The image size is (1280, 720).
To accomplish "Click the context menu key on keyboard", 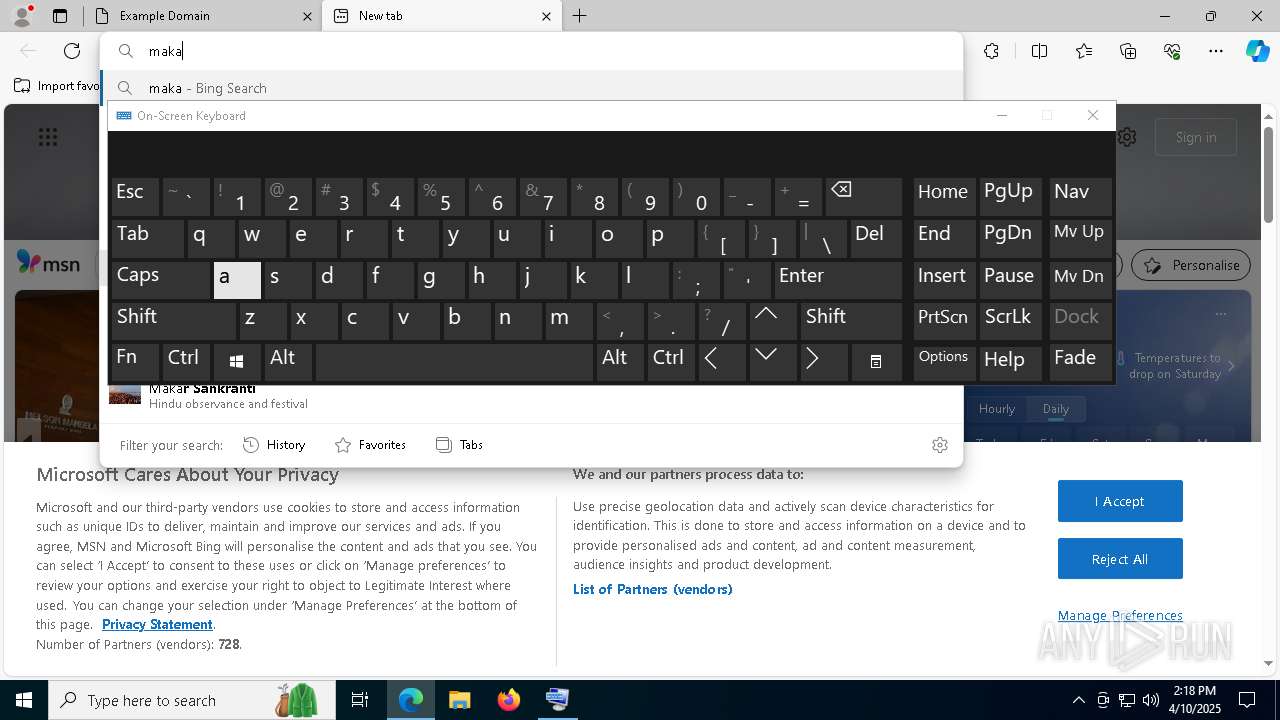I will click(875, 361).
